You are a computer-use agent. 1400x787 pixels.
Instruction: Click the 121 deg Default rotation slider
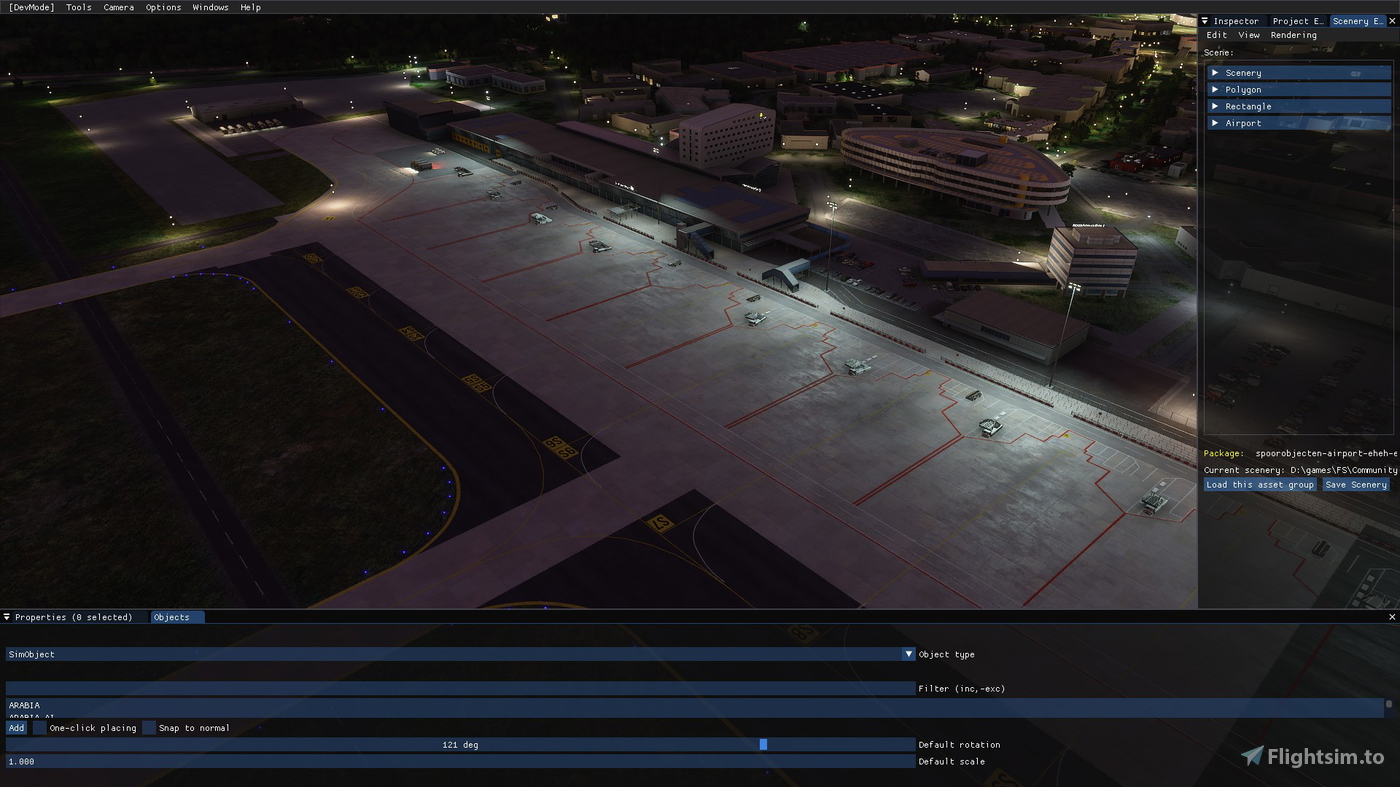tap(763, 744)
